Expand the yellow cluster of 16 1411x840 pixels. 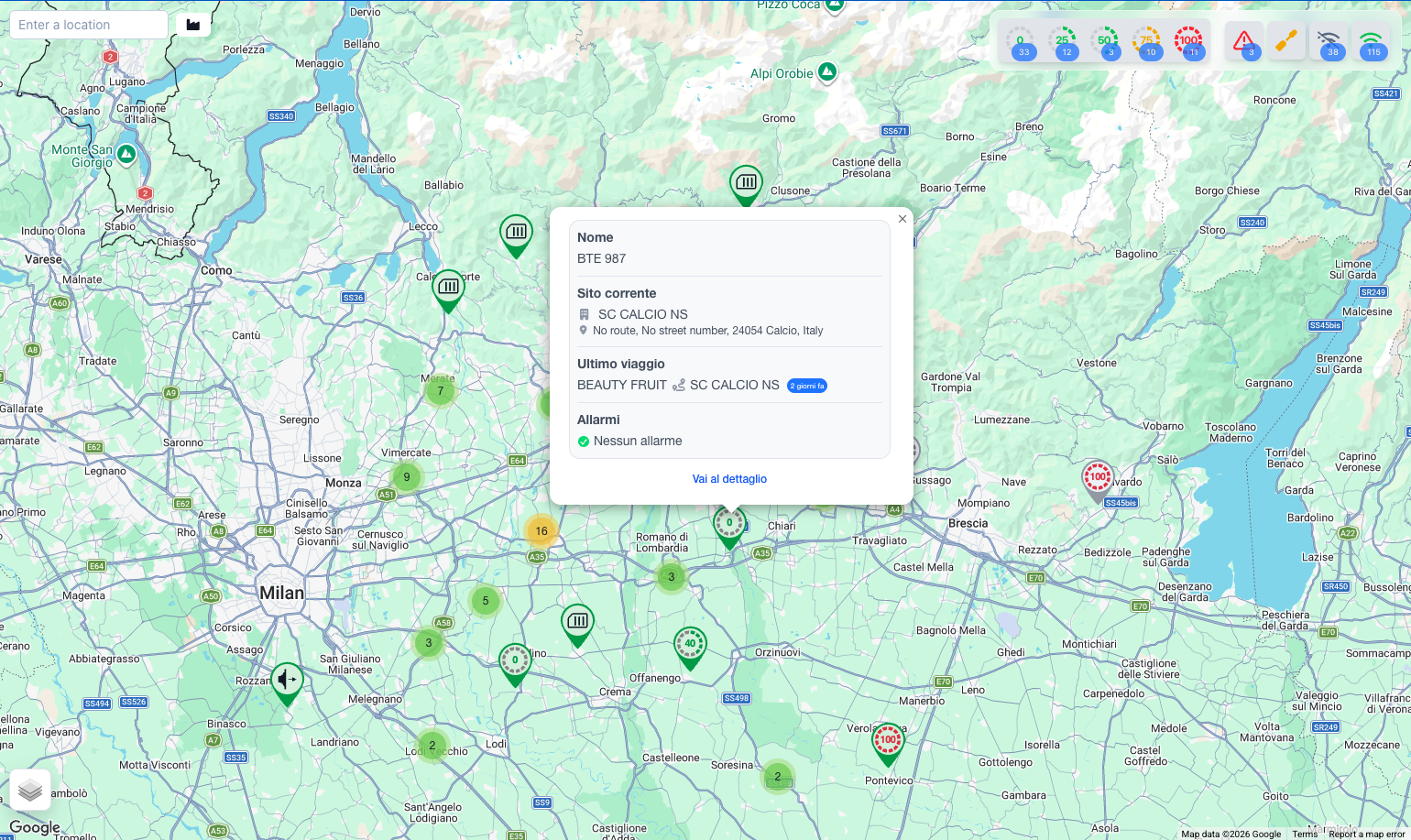[x=541, y=531]
